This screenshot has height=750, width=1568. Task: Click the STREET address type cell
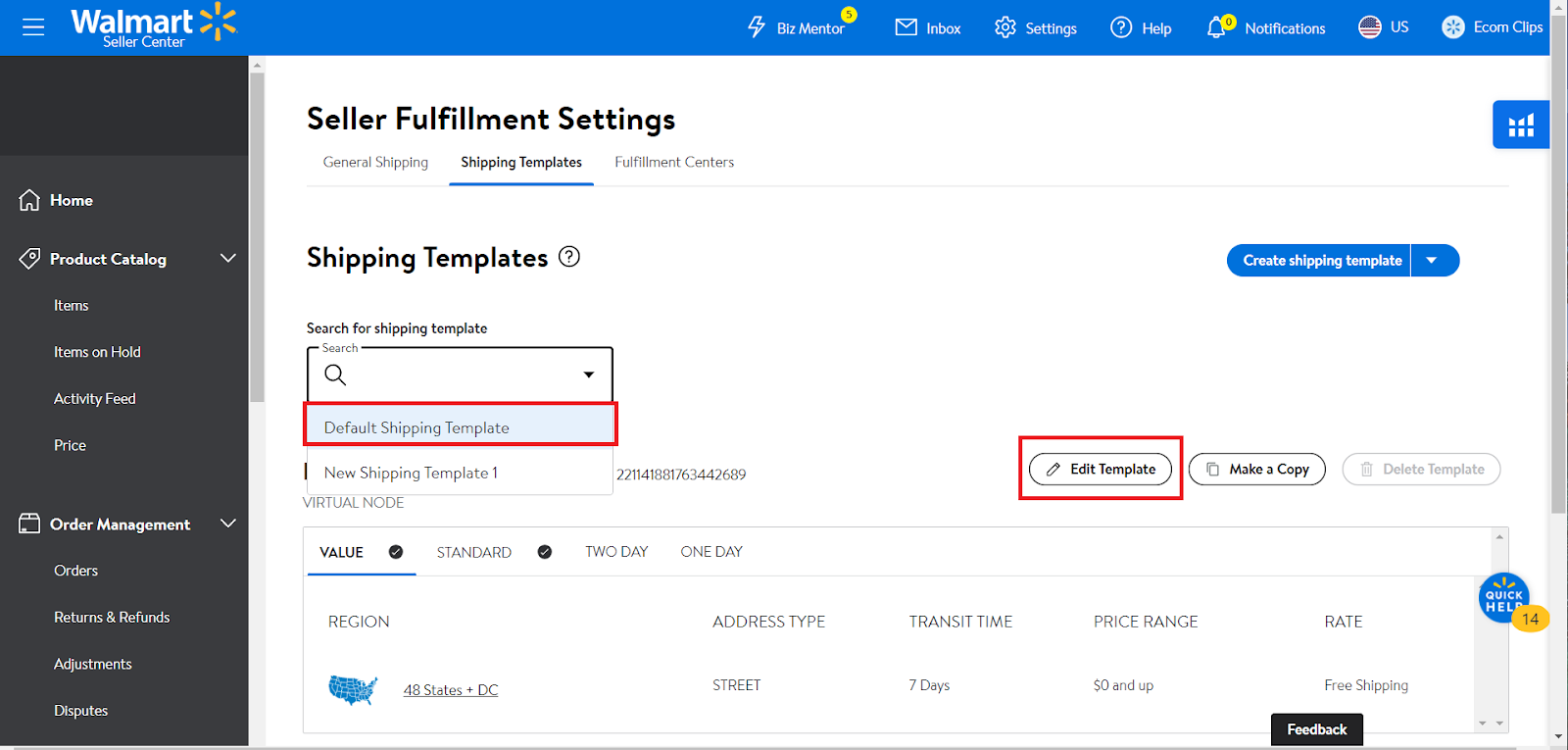(x=737, y=685)
